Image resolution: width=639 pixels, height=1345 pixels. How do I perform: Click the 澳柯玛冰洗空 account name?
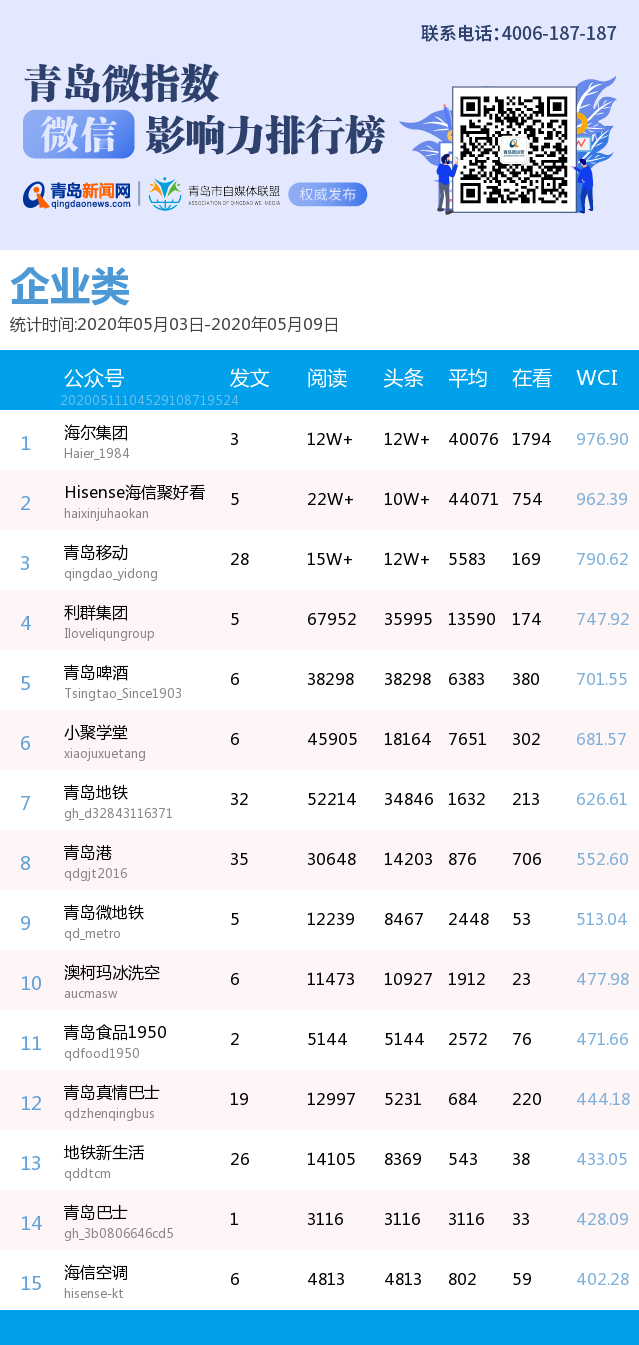tap(112, 973)
